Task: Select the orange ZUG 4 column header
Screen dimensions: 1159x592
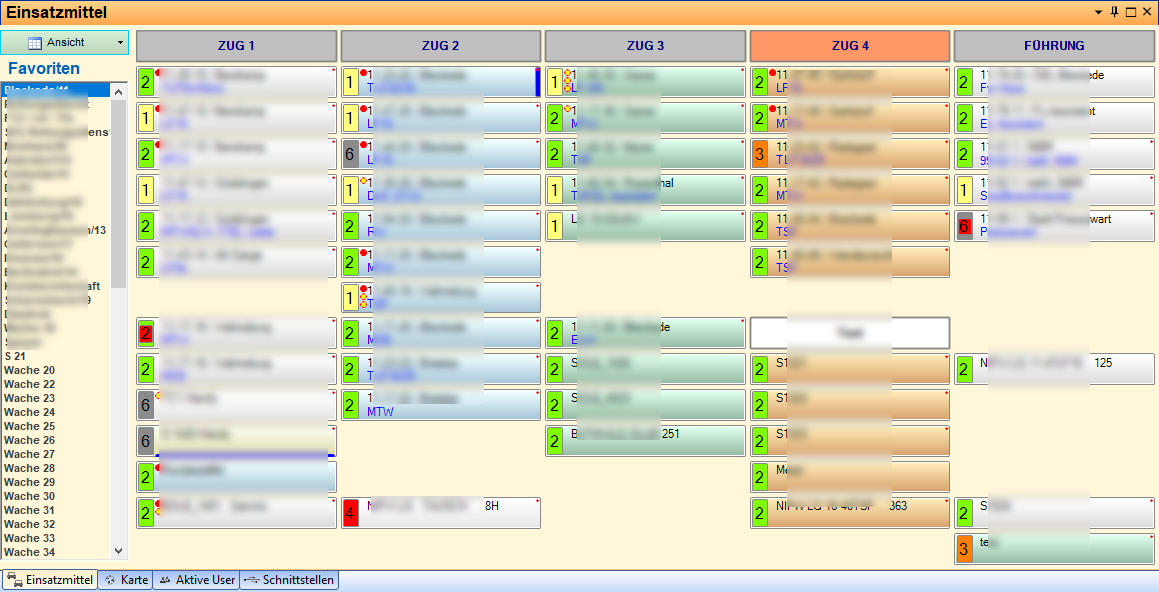Action: coord(850,46)
